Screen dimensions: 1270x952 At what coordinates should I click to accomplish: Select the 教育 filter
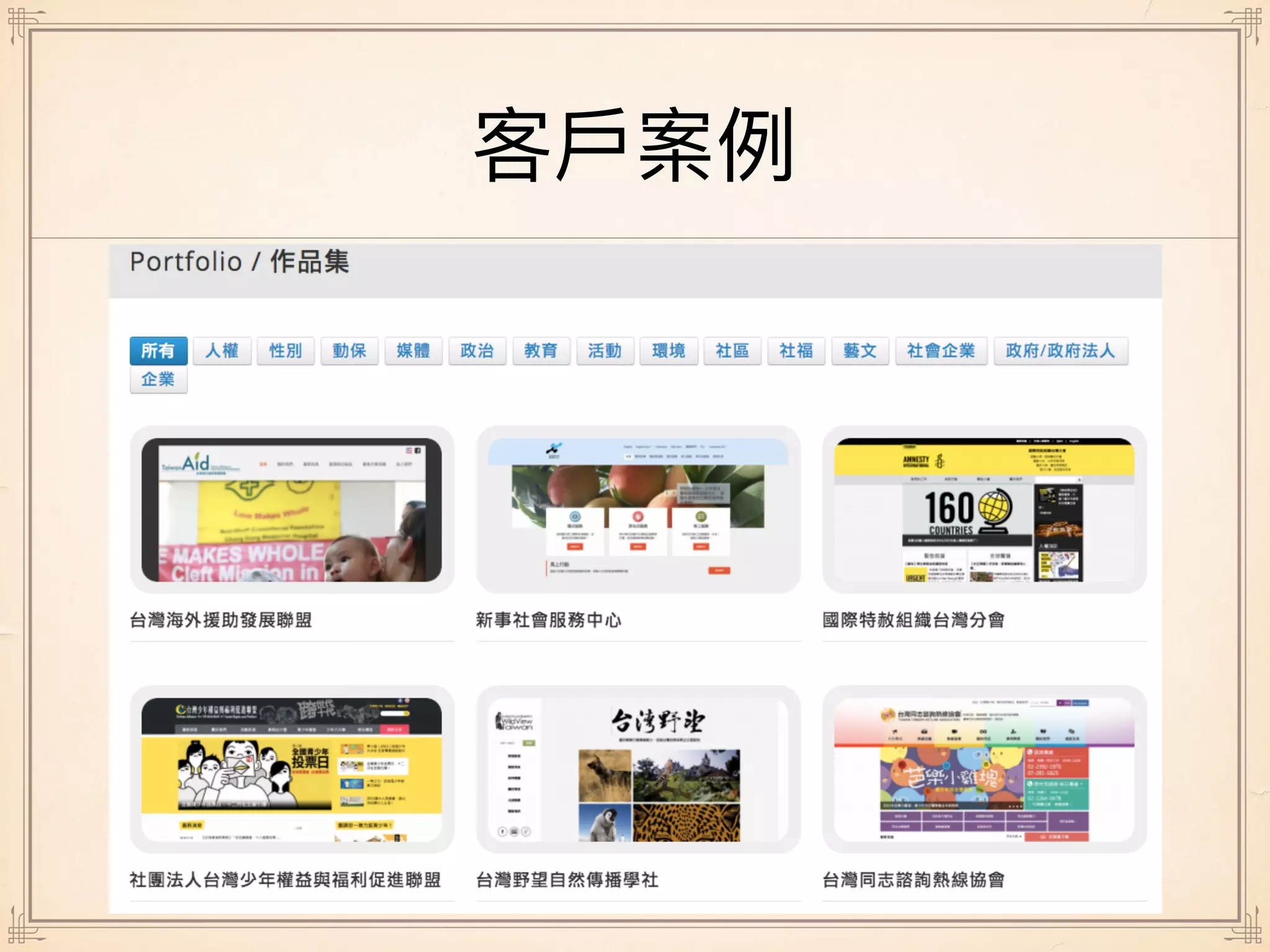click(x=541, y=351)
